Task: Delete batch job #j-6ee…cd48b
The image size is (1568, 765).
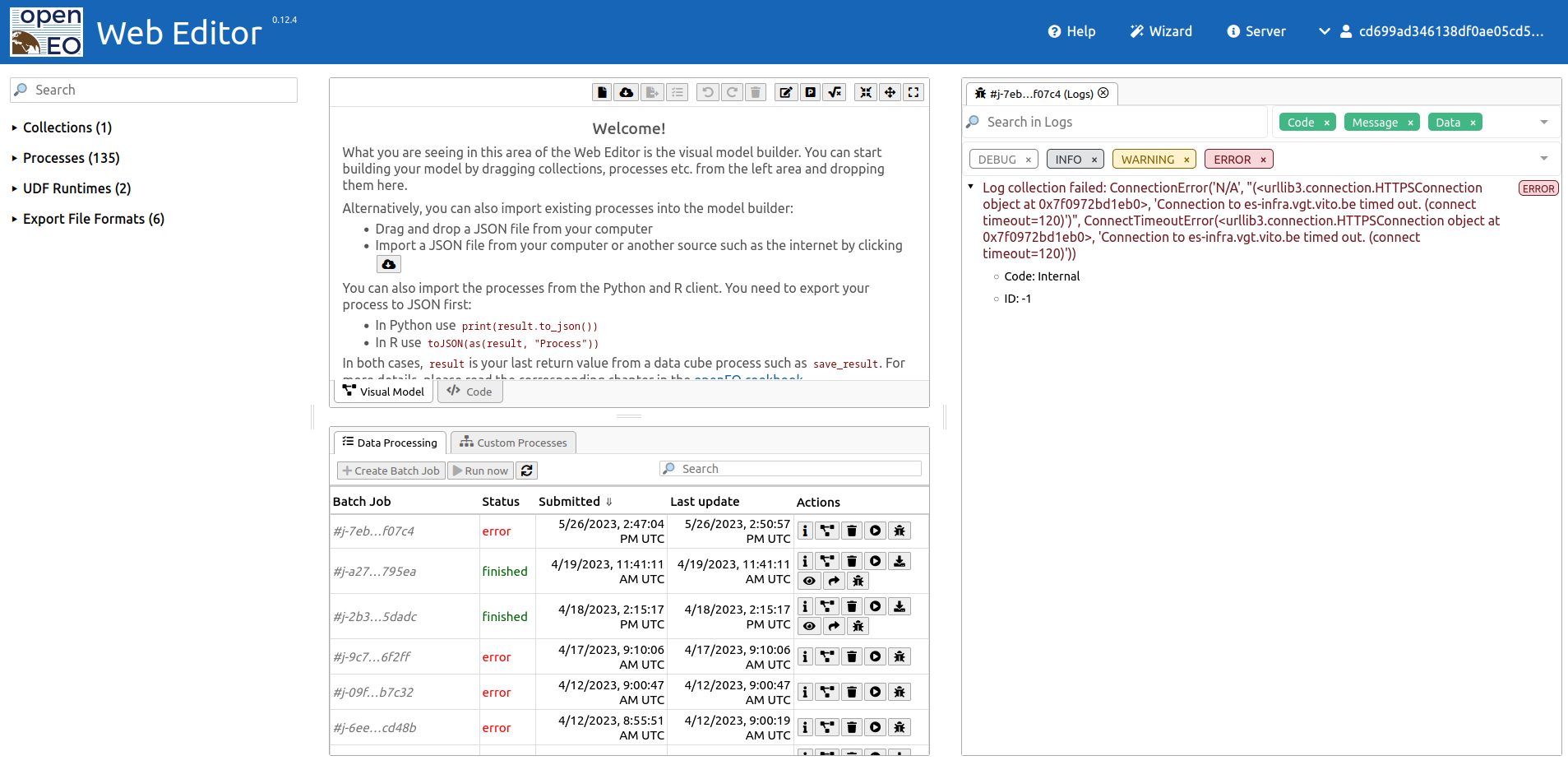Action: [850, 727]
